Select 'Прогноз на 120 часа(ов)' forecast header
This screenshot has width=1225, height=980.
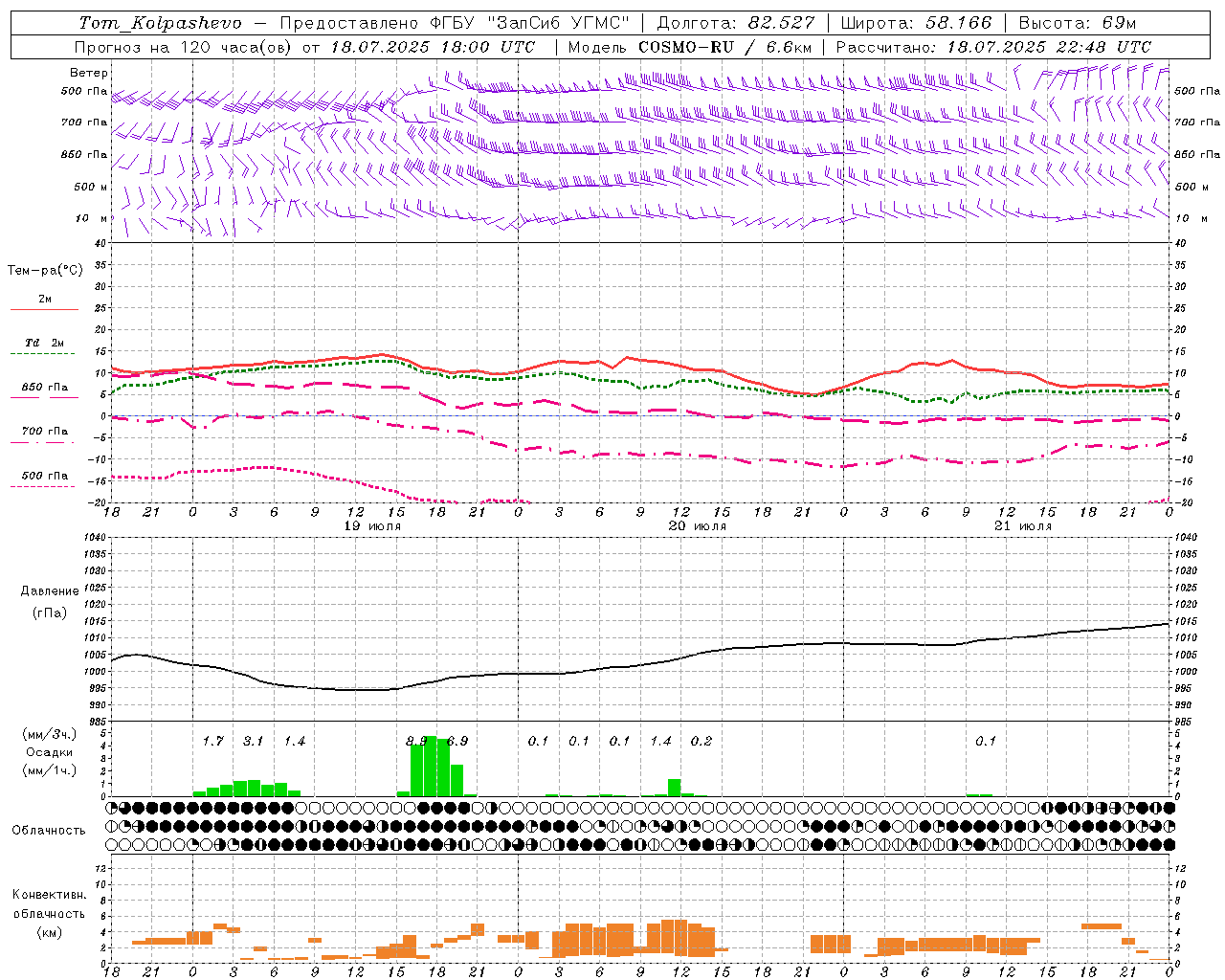click(185, 47)
